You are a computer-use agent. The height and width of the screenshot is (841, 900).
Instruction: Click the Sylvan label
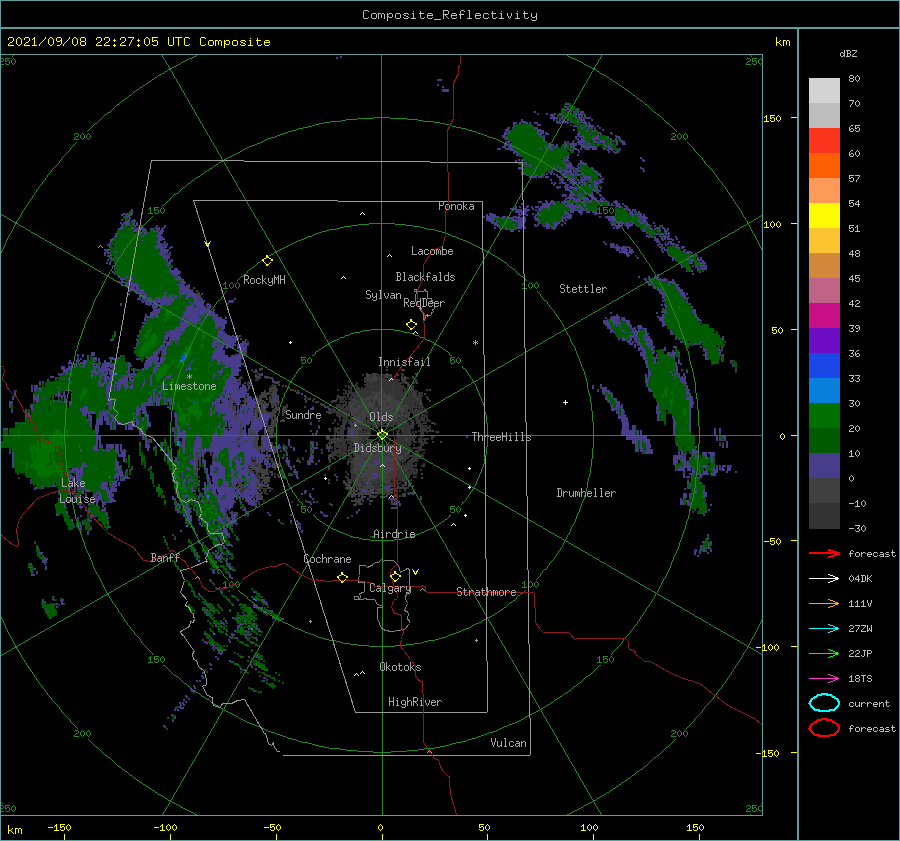coord(383,295)
